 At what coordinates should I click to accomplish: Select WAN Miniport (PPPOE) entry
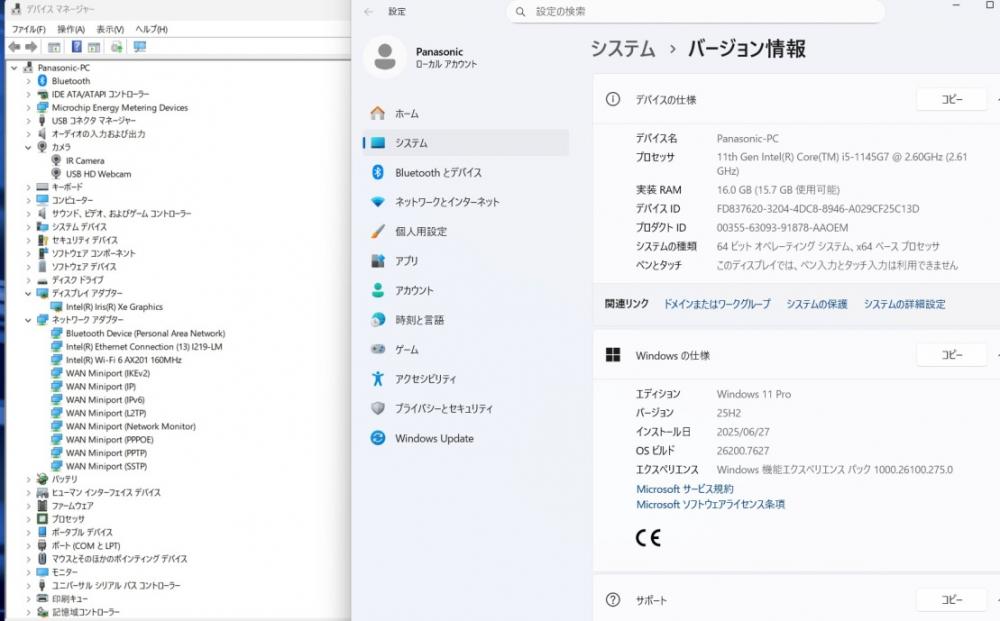pyautogui.click(x=110, y=440)
